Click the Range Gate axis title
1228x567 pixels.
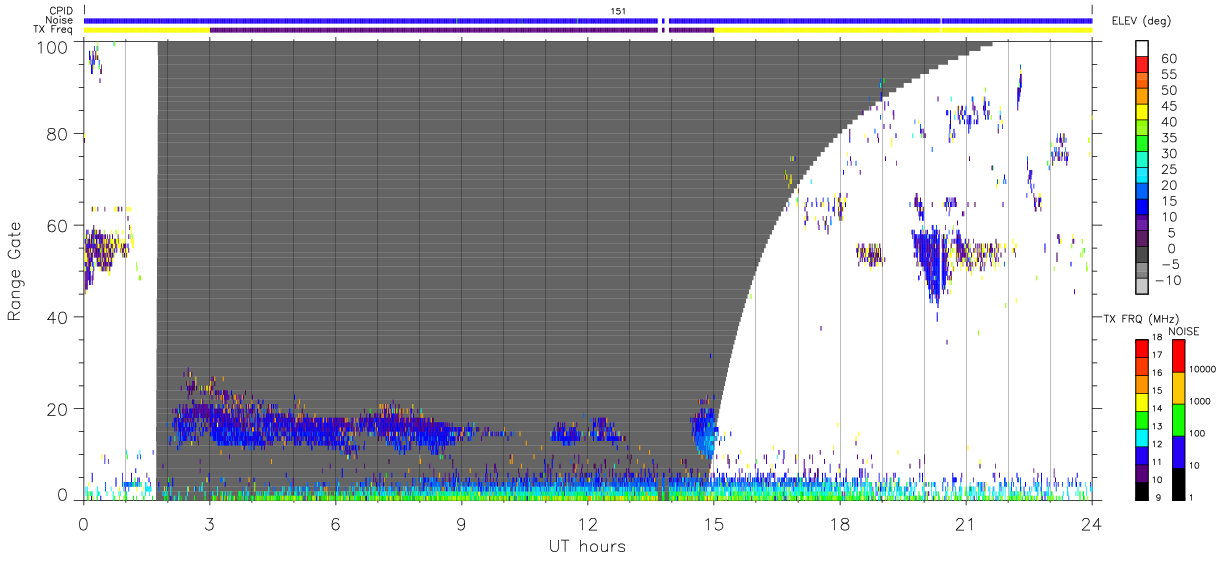pos(15,272)
